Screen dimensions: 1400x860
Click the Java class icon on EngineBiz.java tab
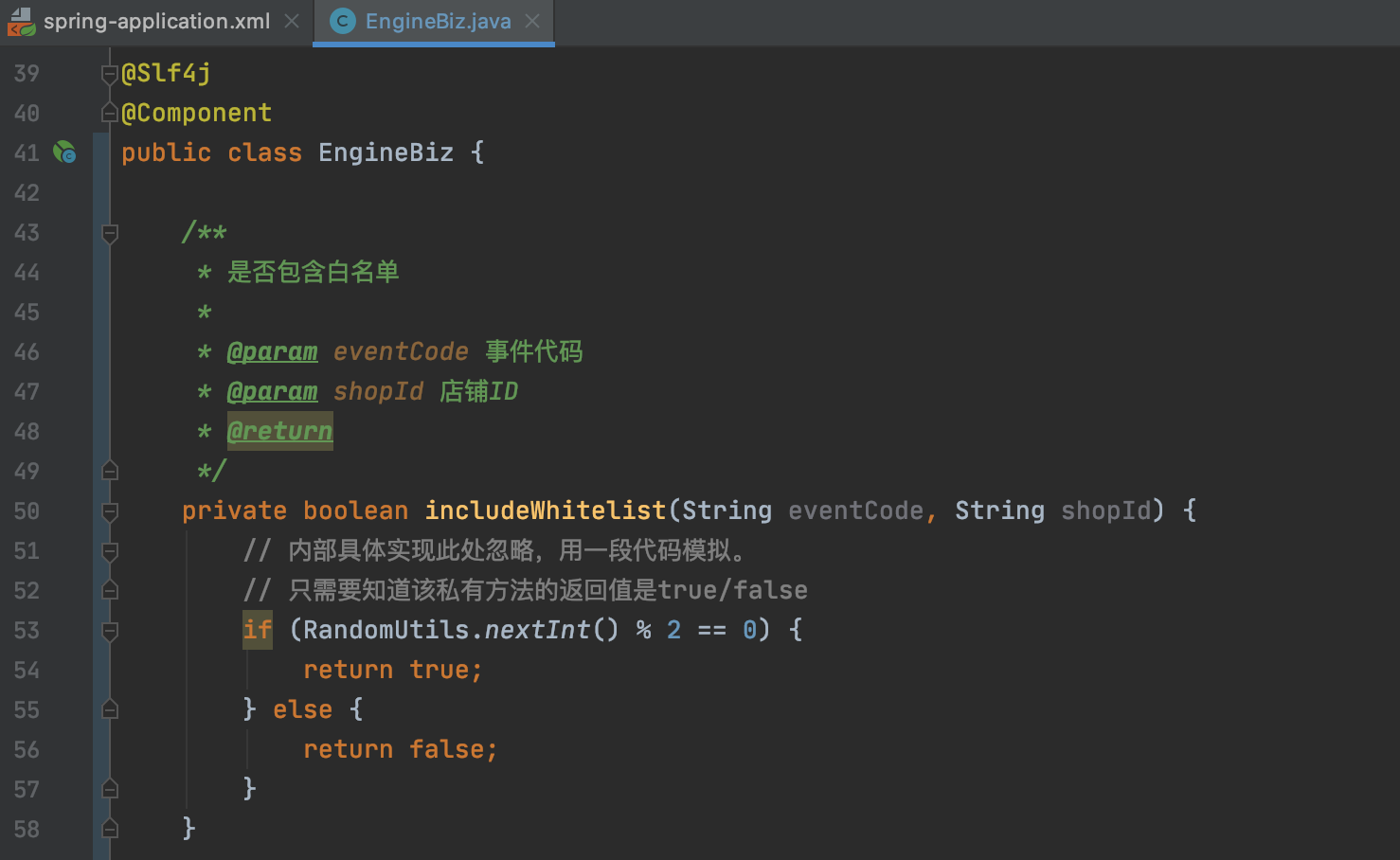342,21
